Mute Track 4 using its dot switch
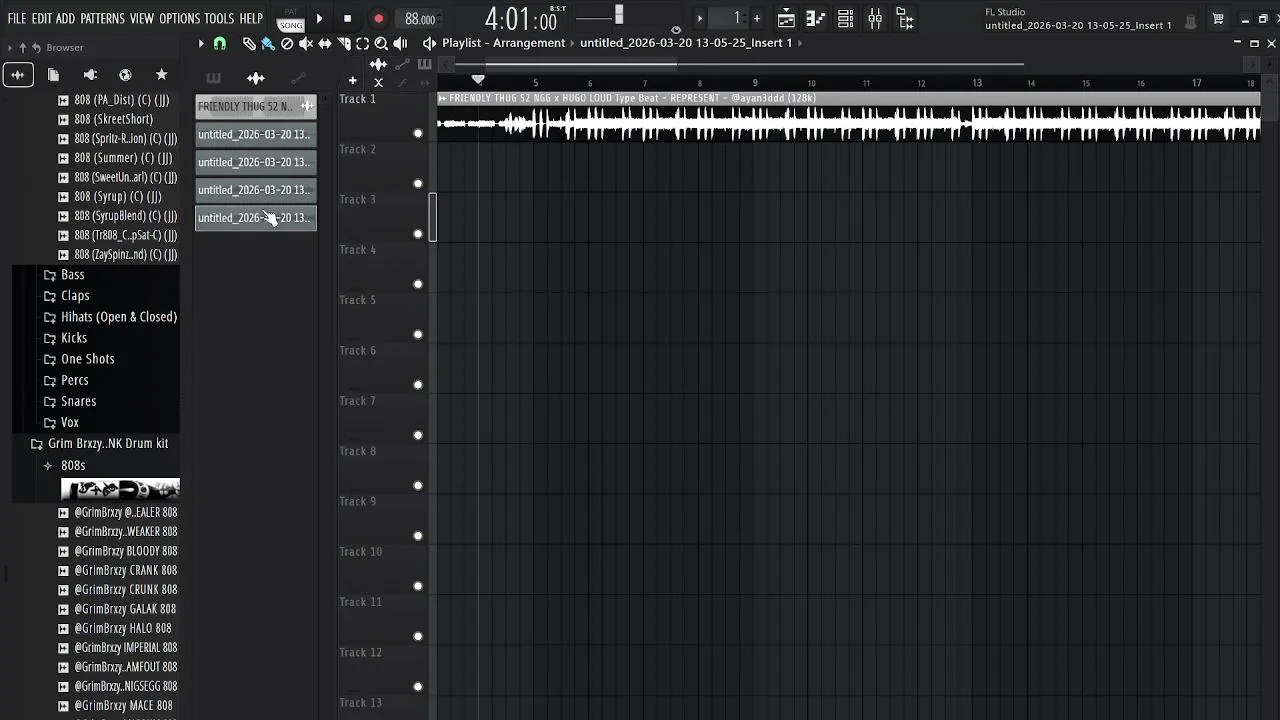1280x720 pixels. coord(418,284)
